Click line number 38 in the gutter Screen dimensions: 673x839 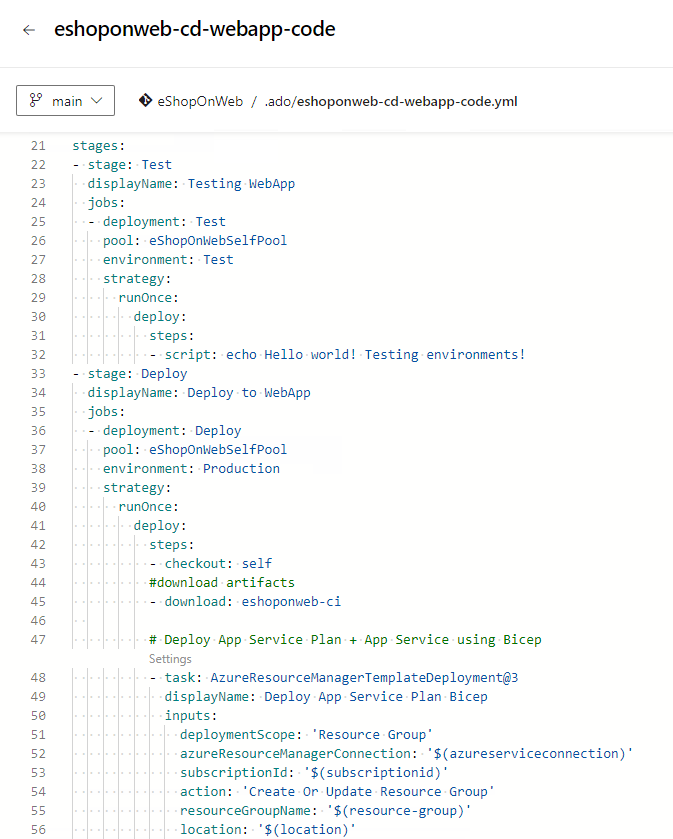[x=38, y=469]
